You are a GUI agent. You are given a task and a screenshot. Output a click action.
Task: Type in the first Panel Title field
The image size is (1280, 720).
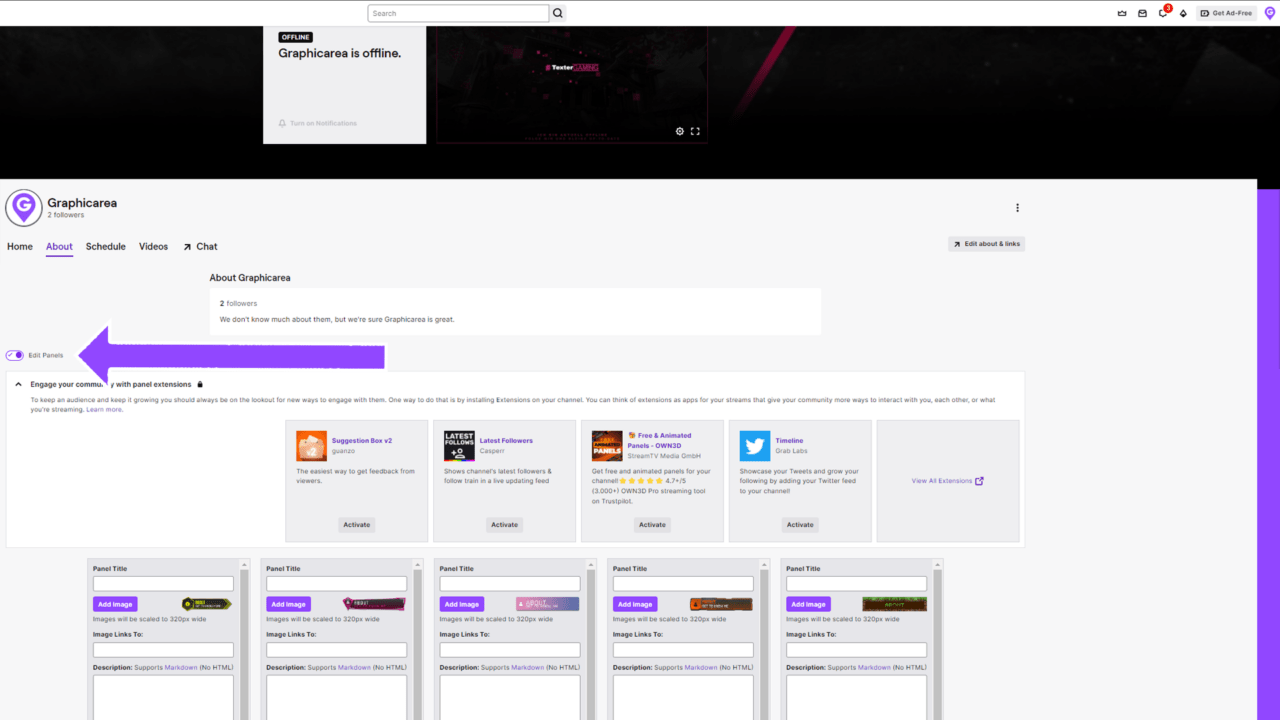click(163, 583)
